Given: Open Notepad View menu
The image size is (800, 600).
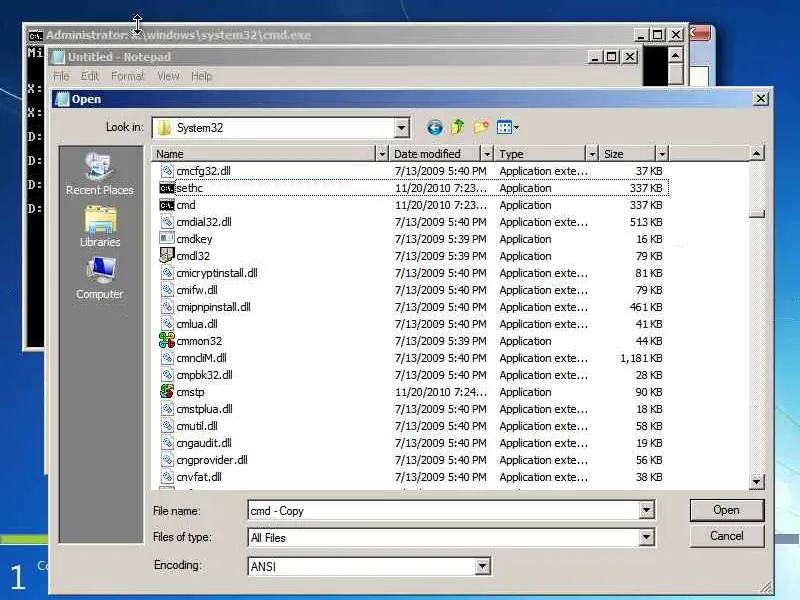Looking at the screenshot, I should point(168,76).
